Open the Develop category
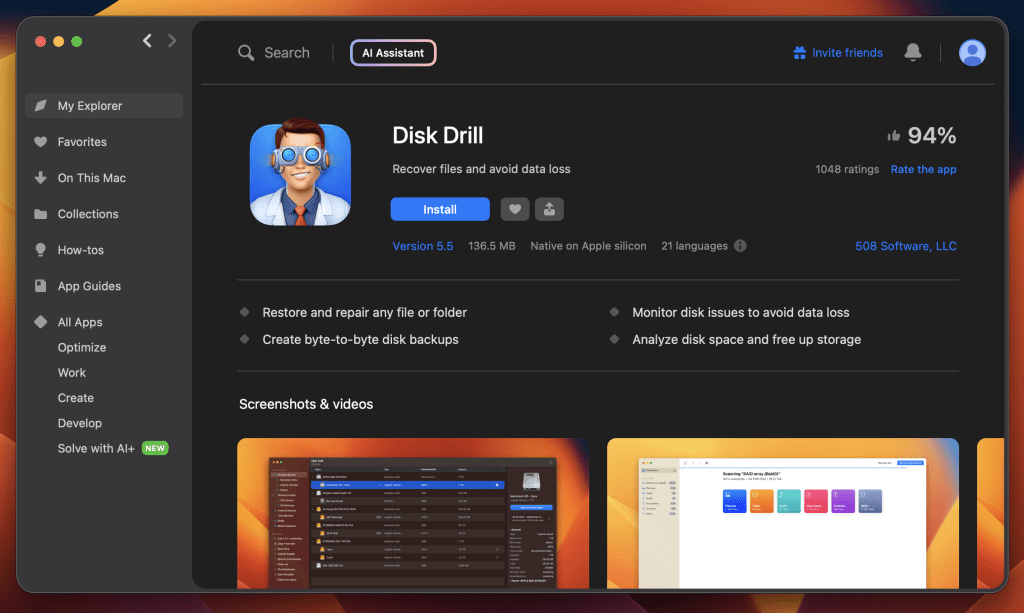The width and height of the screenshot is (1024, 613). point(80,423)
